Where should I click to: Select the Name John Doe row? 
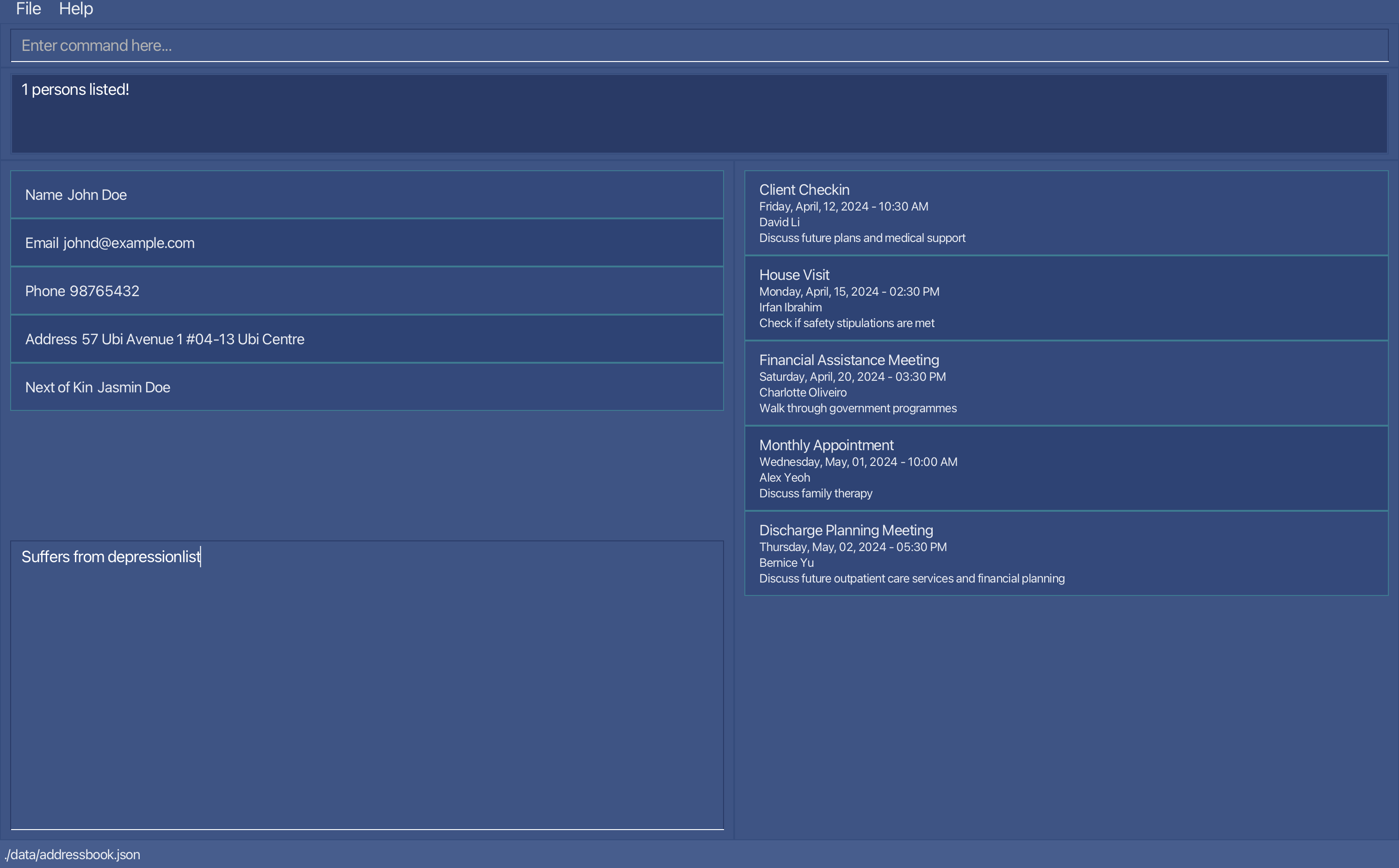pyautogui.click(x=367, y=195)
